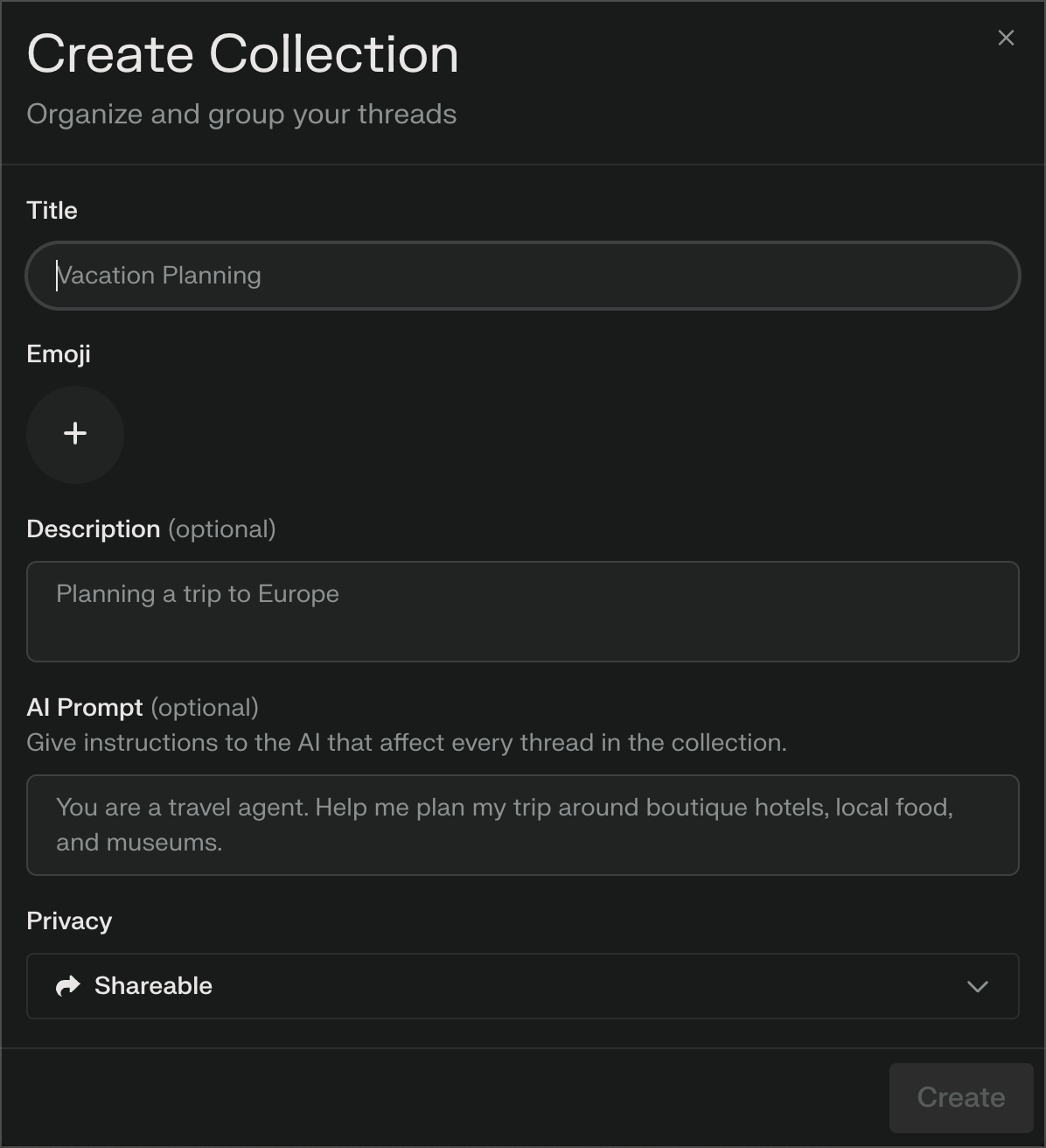
Task: Click the plus sign inside the Emoji circle
Action: (x=75, y=433)
